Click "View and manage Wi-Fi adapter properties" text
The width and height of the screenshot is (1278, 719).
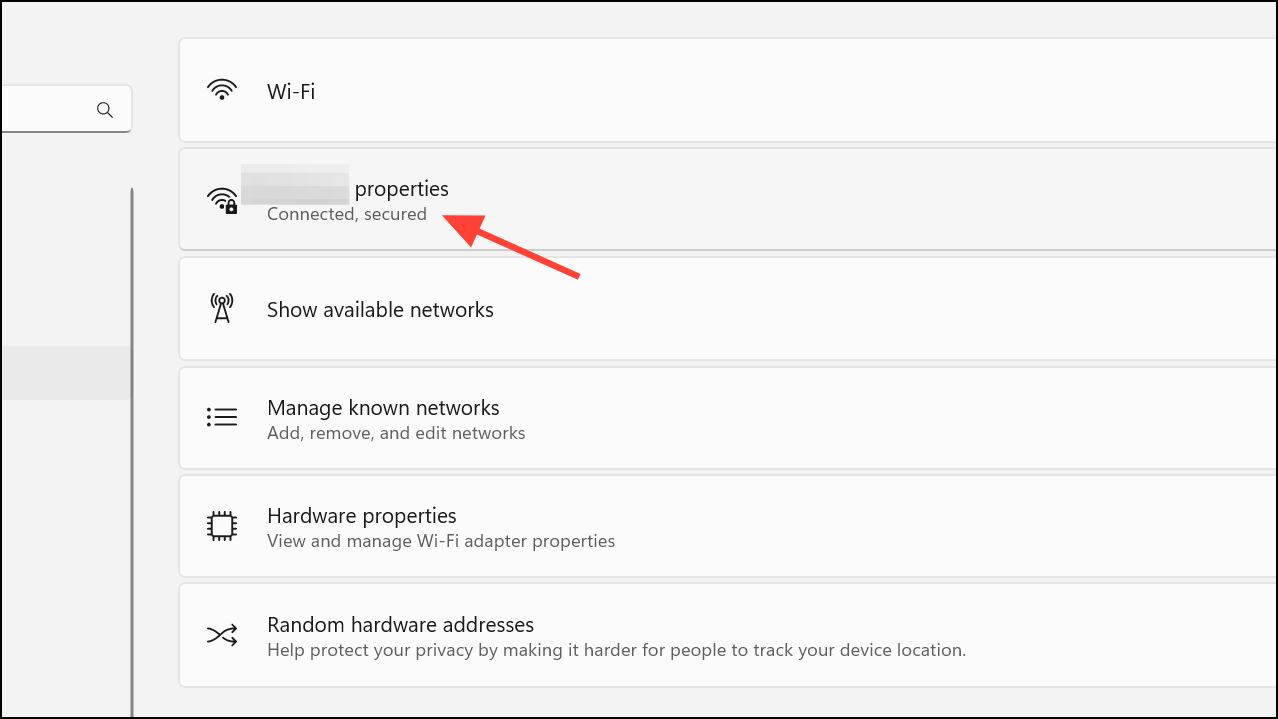(x=441, y=541)
